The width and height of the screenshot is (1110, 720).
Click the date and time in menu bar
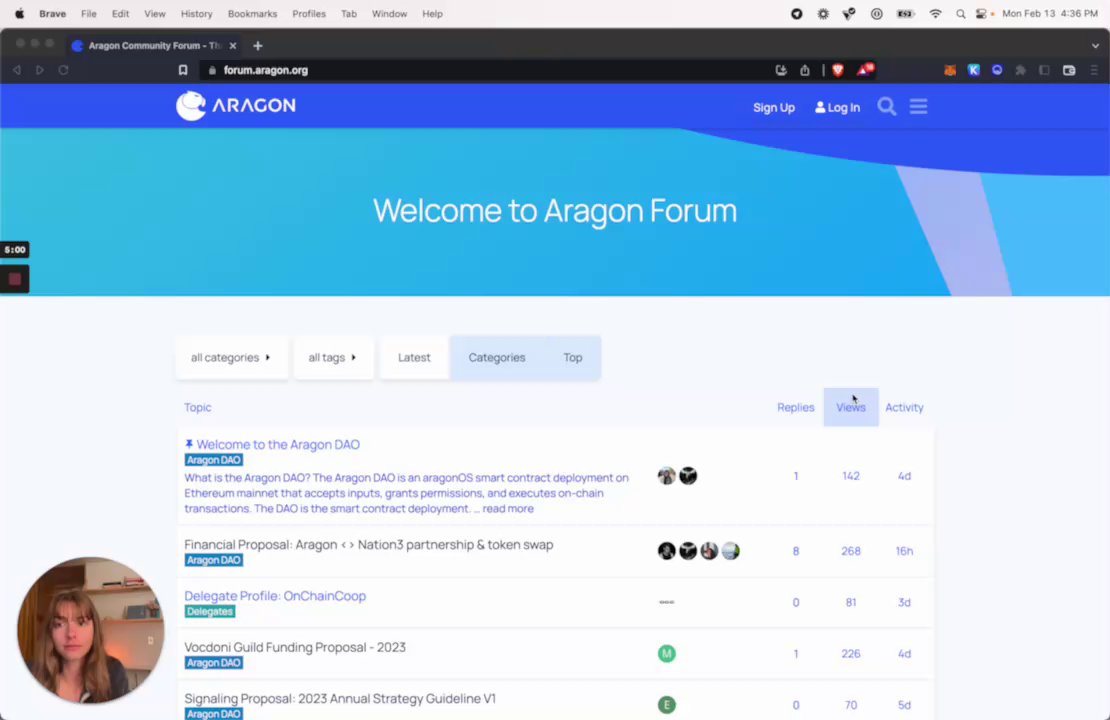pos(1050,13)
